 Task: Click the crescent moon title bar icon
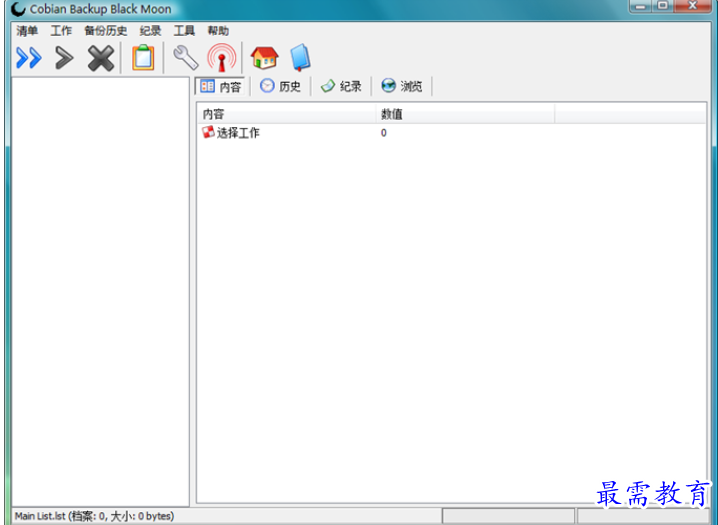pos(17,9)
